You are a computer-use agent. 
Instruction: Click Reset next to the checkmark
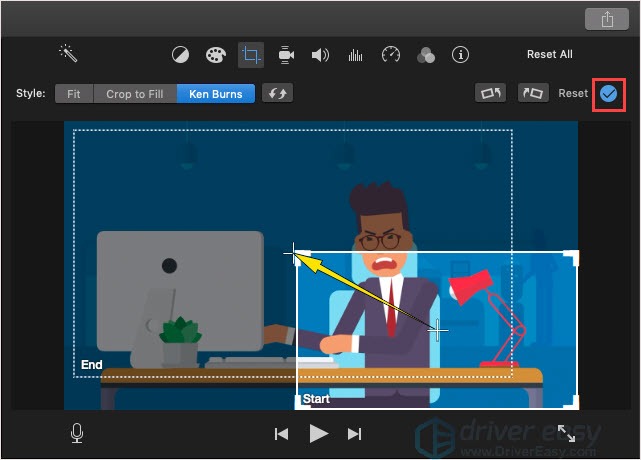click(x=573, y=93)
